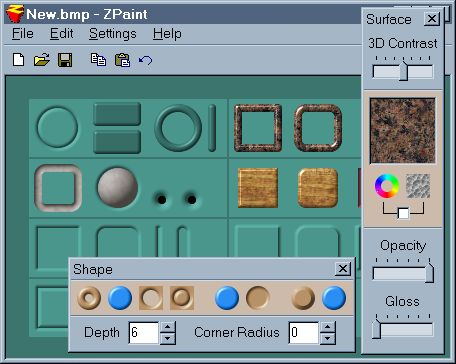The width and height of the screenshot is (456, 364).
Task: Undo the last action with the arrow icon
Action: [x=145, y=60]
